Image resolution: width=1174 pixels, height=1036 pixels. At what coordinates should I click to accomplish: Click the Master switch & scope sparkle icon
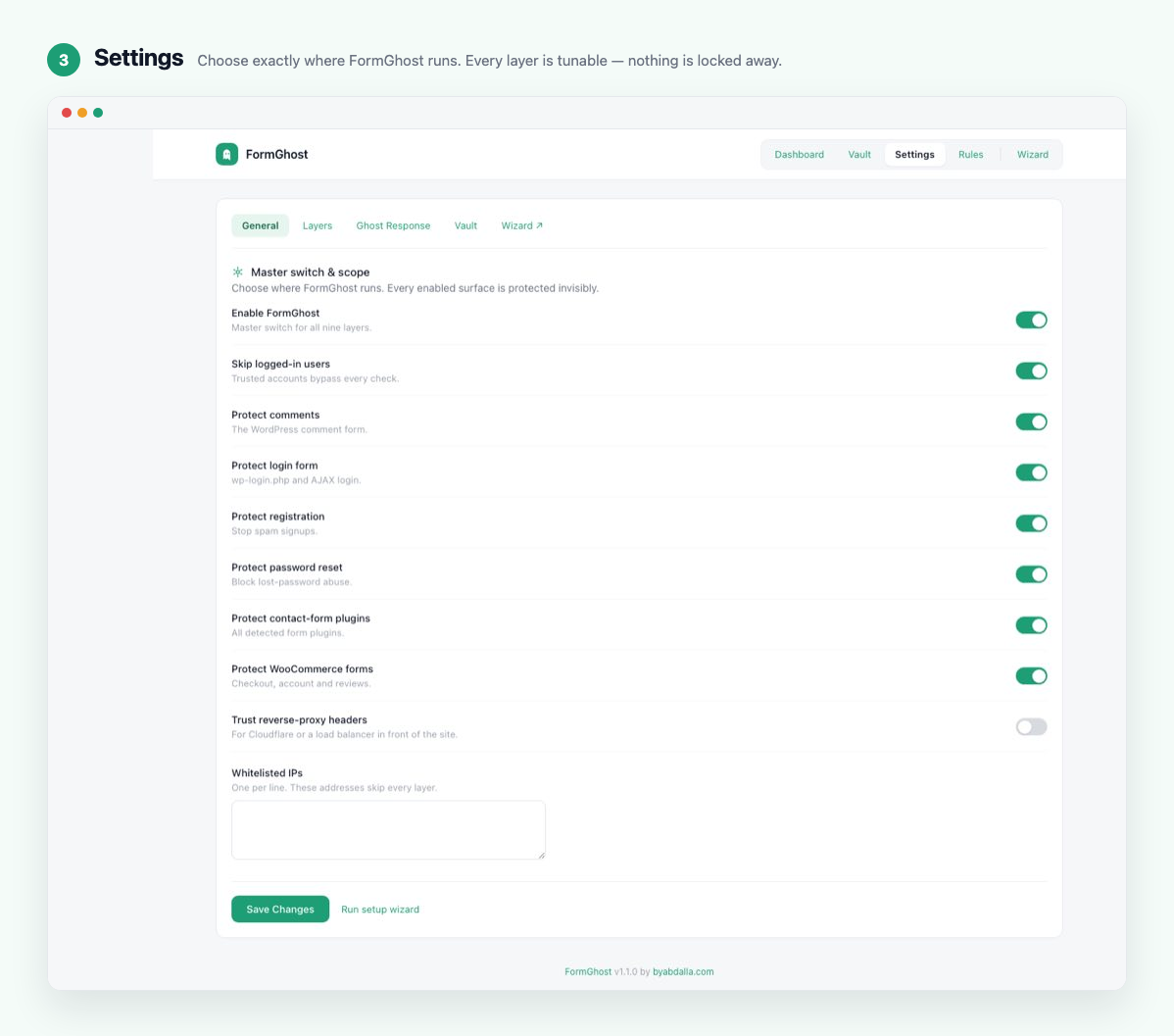[237, 271]
